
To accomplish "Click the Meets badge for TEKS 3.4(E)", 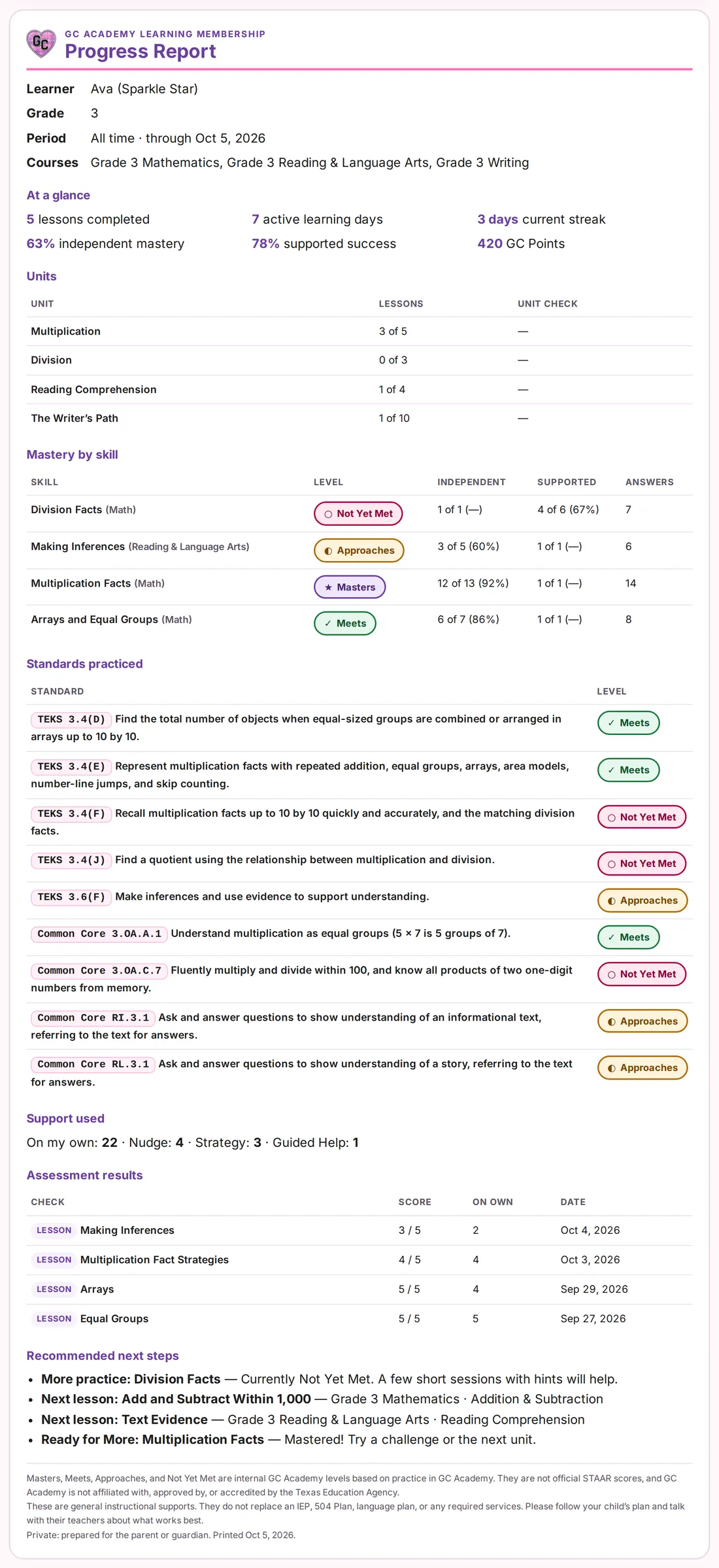I will 628,770.
